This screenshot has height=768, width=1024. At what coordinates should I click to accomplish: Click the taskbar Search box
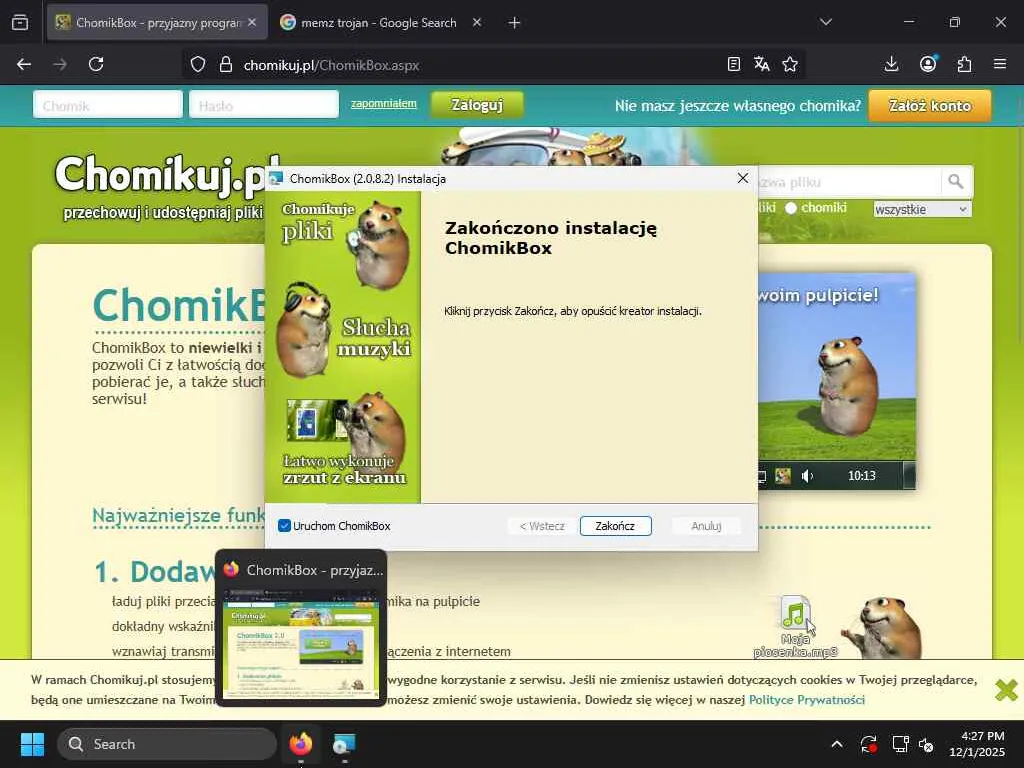pyautogui.click(x=167, y=744)
